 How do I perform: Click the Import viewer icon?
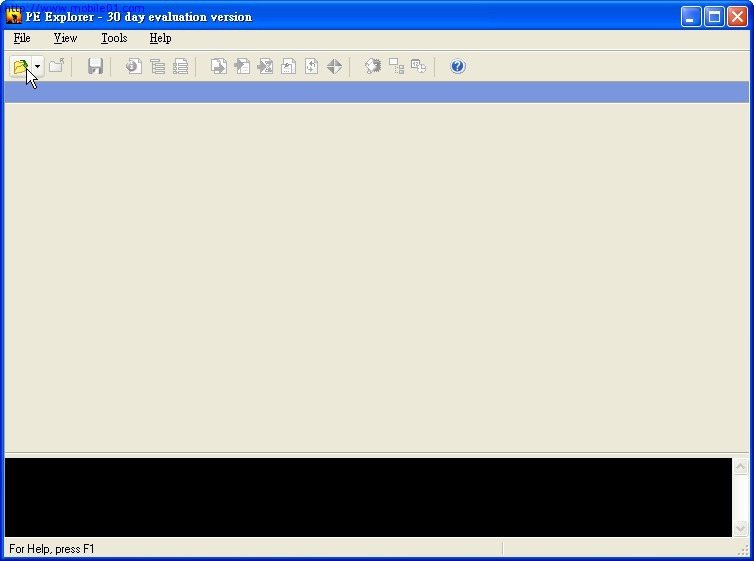click(x=242, y=66)
